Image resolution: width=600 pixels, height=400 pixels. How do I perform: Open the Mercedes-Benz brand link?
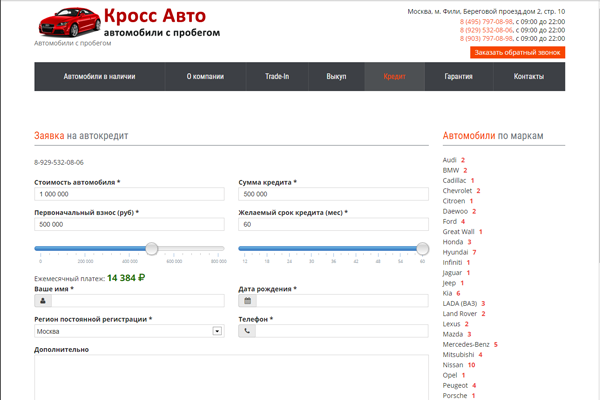click(x=466, y=344)
